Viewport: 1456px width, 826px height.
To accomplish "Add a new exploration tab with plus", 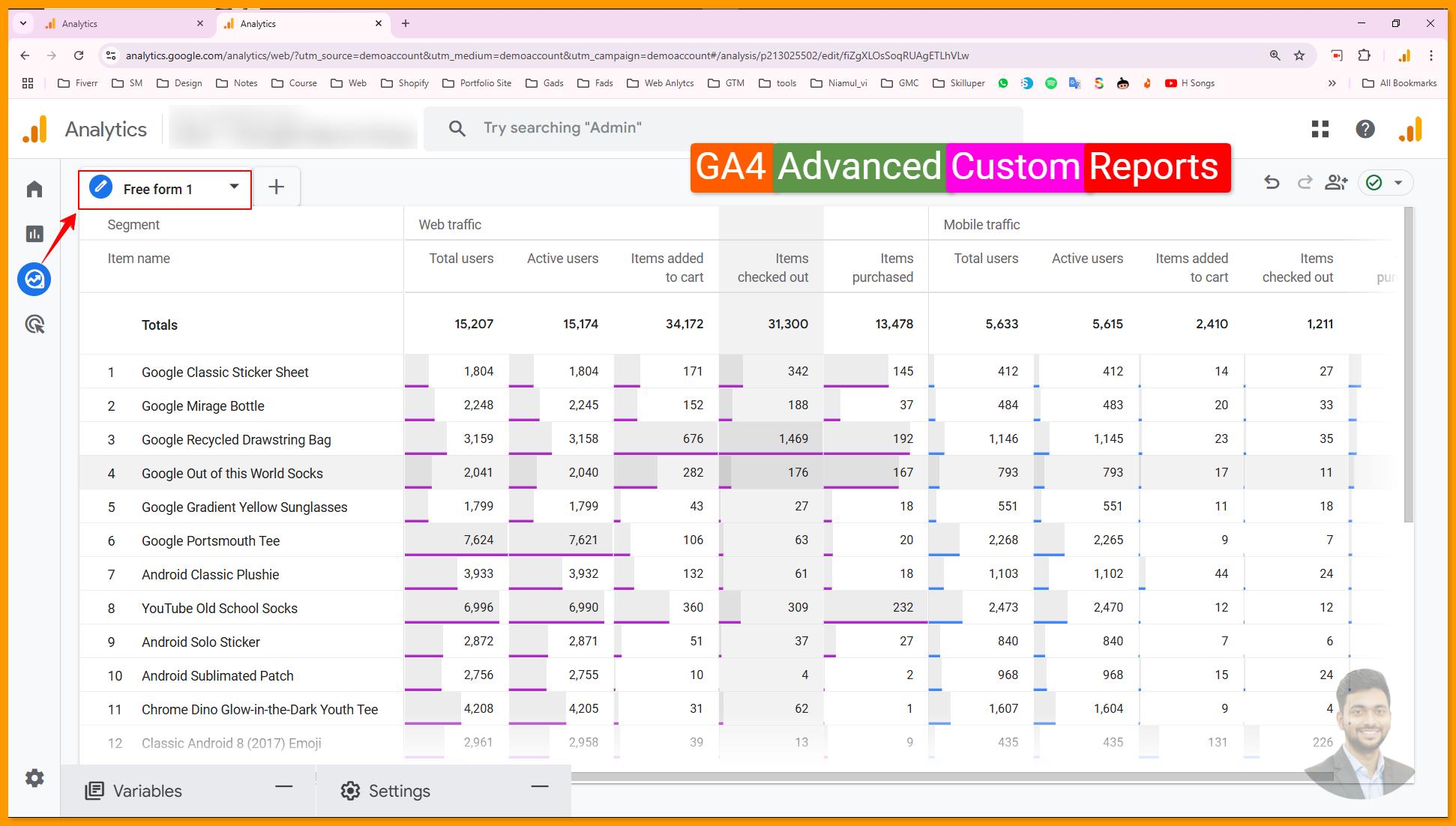I will point(276,187).
